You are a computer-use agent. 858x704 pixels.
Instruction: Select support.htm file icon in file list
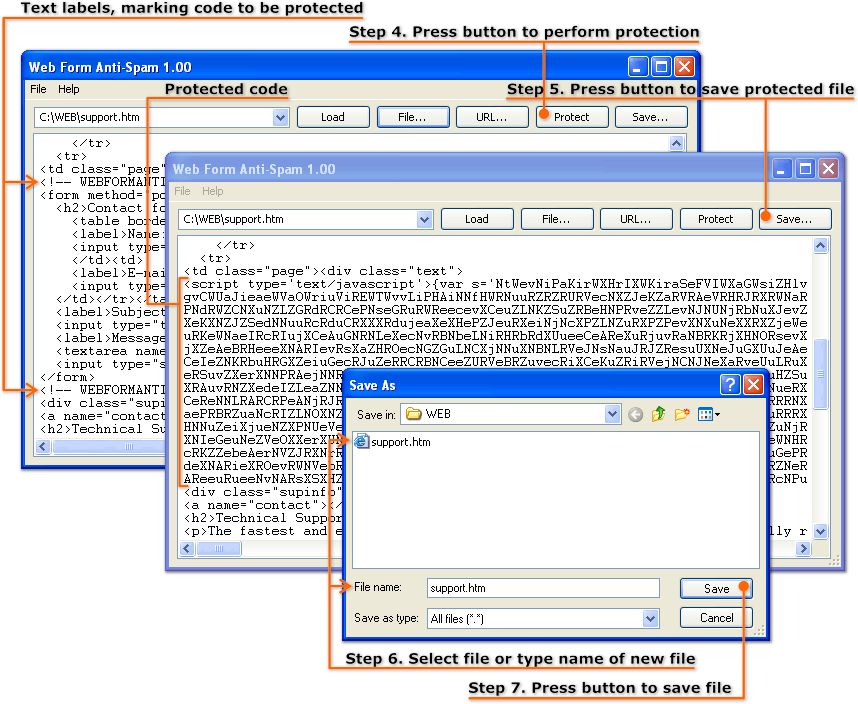361,441
